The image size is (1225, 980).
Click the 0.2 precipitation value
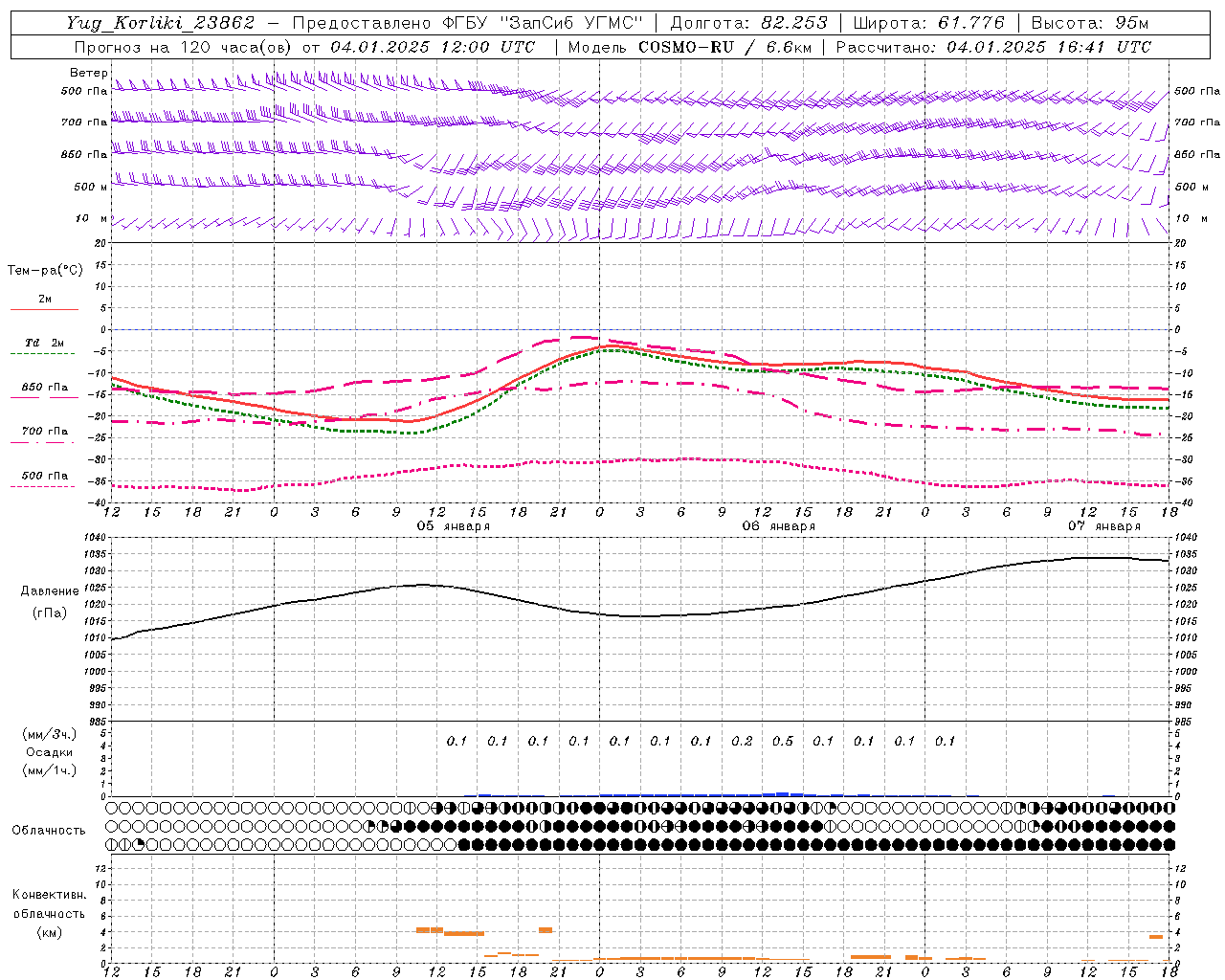pyautogui.click(x=742, y=741)
